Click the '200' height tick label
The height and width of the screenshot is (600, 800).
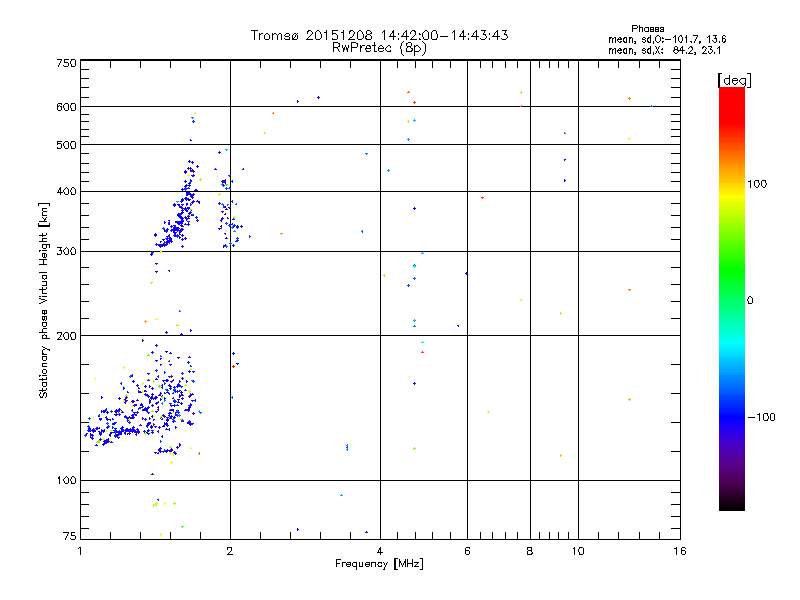click(x=66, y=336)
